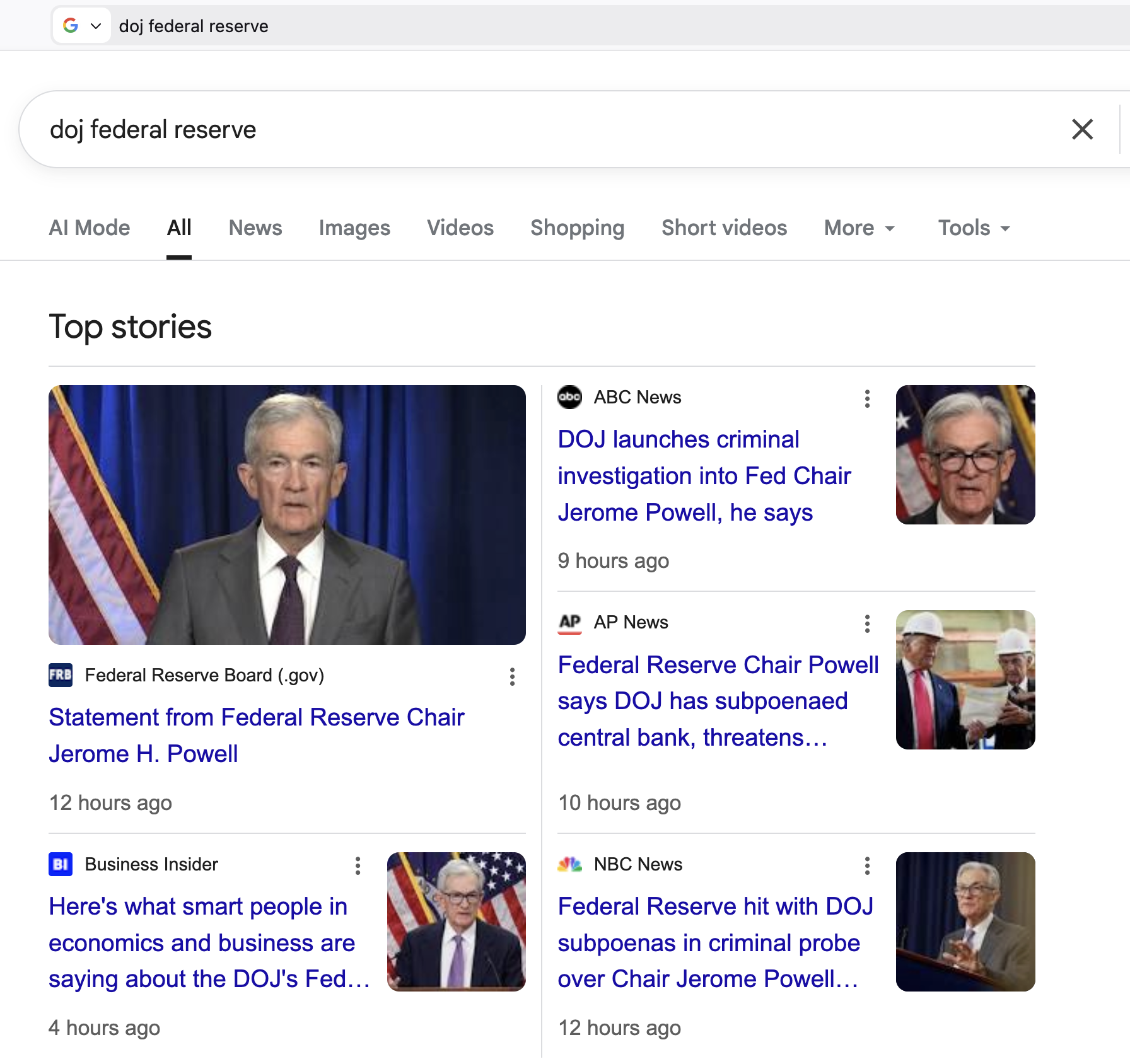This screenshot has height=1064, width=1130.
Task: Open the Shopping tab
Action: point(578,228)
